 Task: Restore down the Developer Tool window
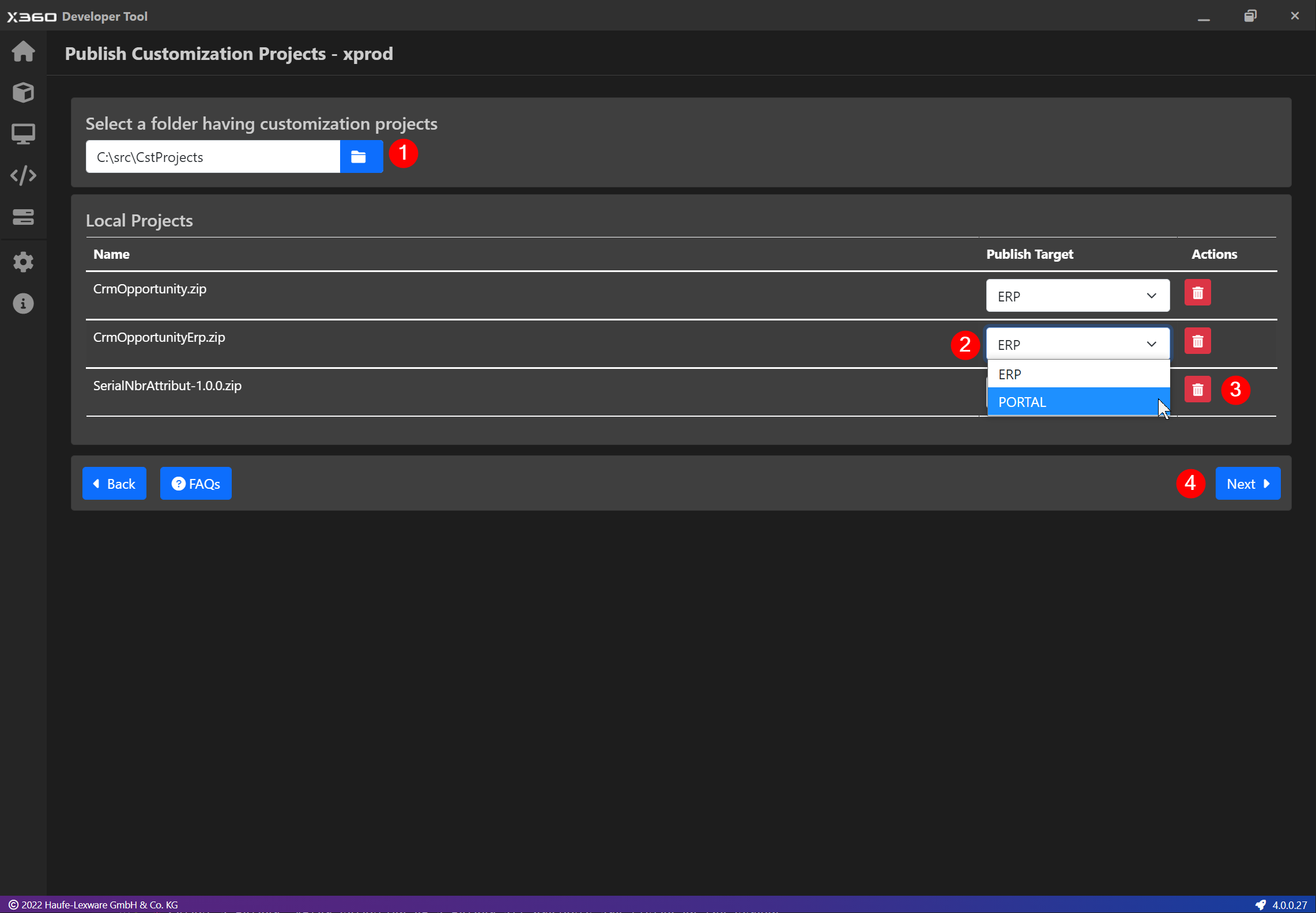click(1250, 16)
